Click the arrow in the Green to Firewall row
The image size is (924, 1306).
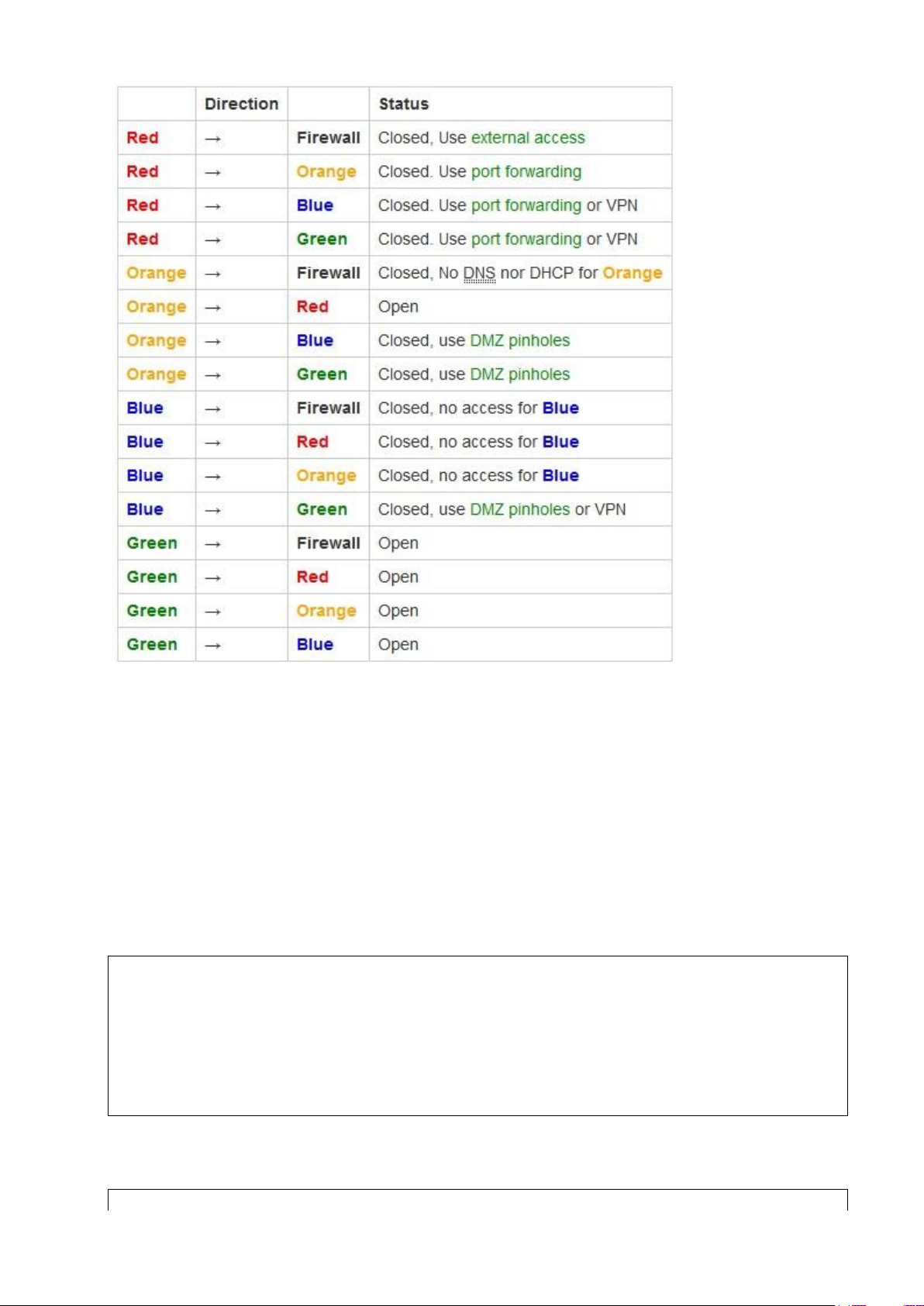click(x=213, y=544)
